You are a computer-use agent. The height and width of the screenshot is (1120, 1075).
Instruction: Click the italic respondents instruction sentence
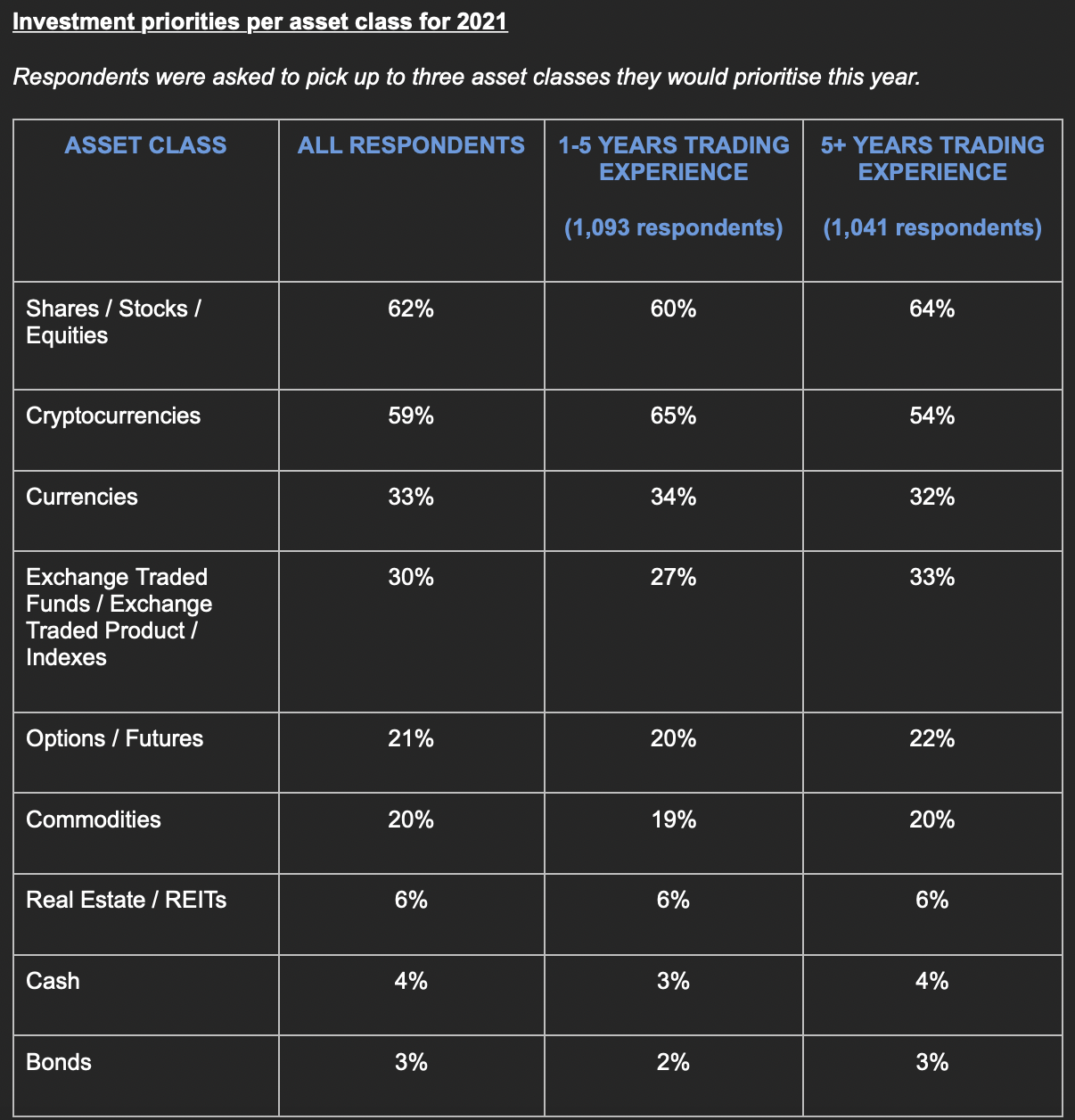tap(466, 77)
